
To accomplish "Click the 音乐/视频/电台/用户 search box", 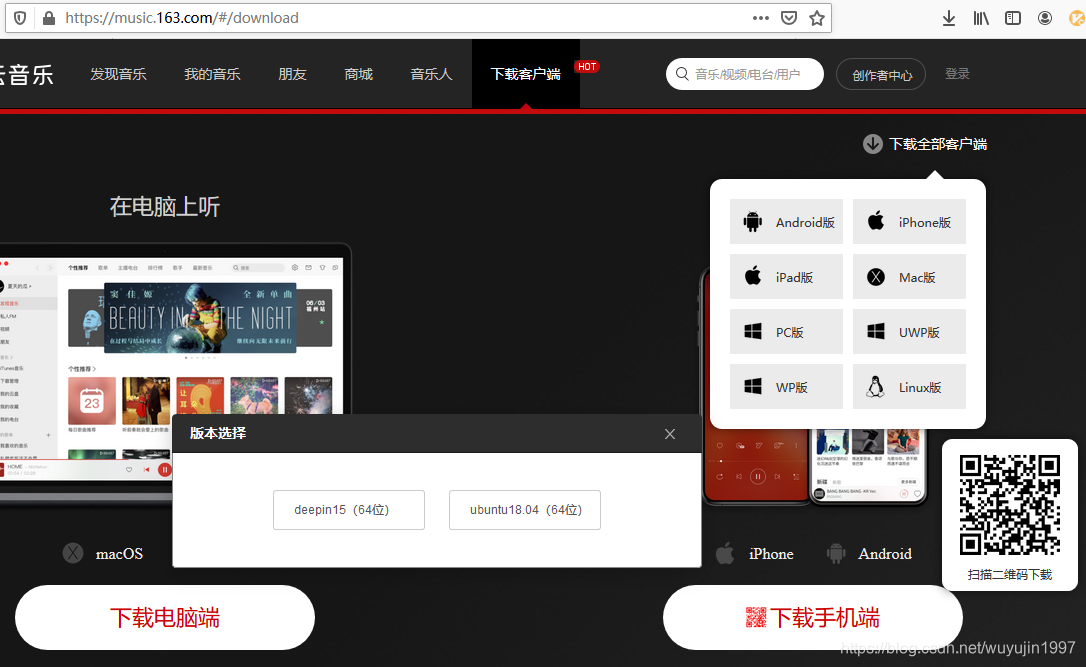I will (745, 74).
